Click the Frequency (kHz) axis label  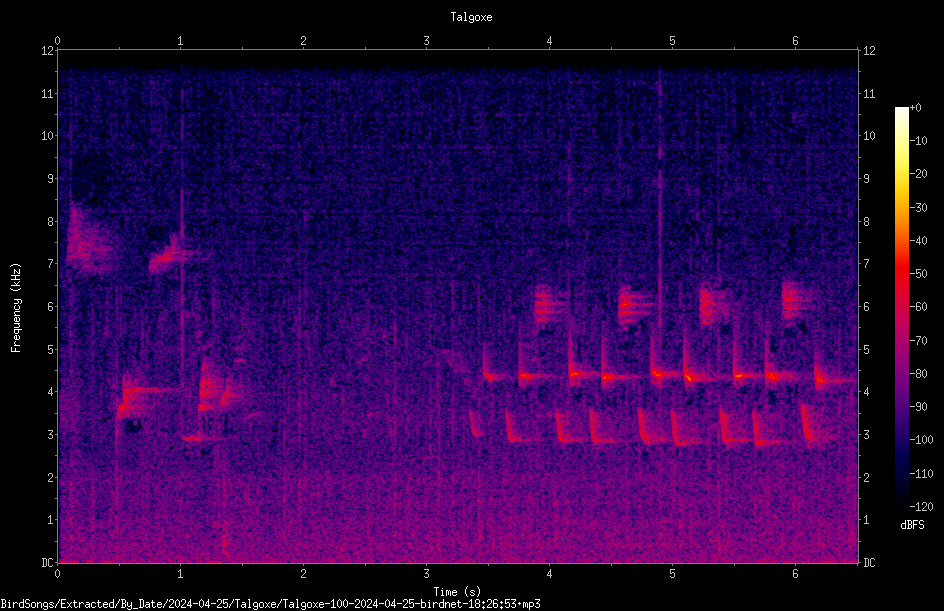[16, 308]
